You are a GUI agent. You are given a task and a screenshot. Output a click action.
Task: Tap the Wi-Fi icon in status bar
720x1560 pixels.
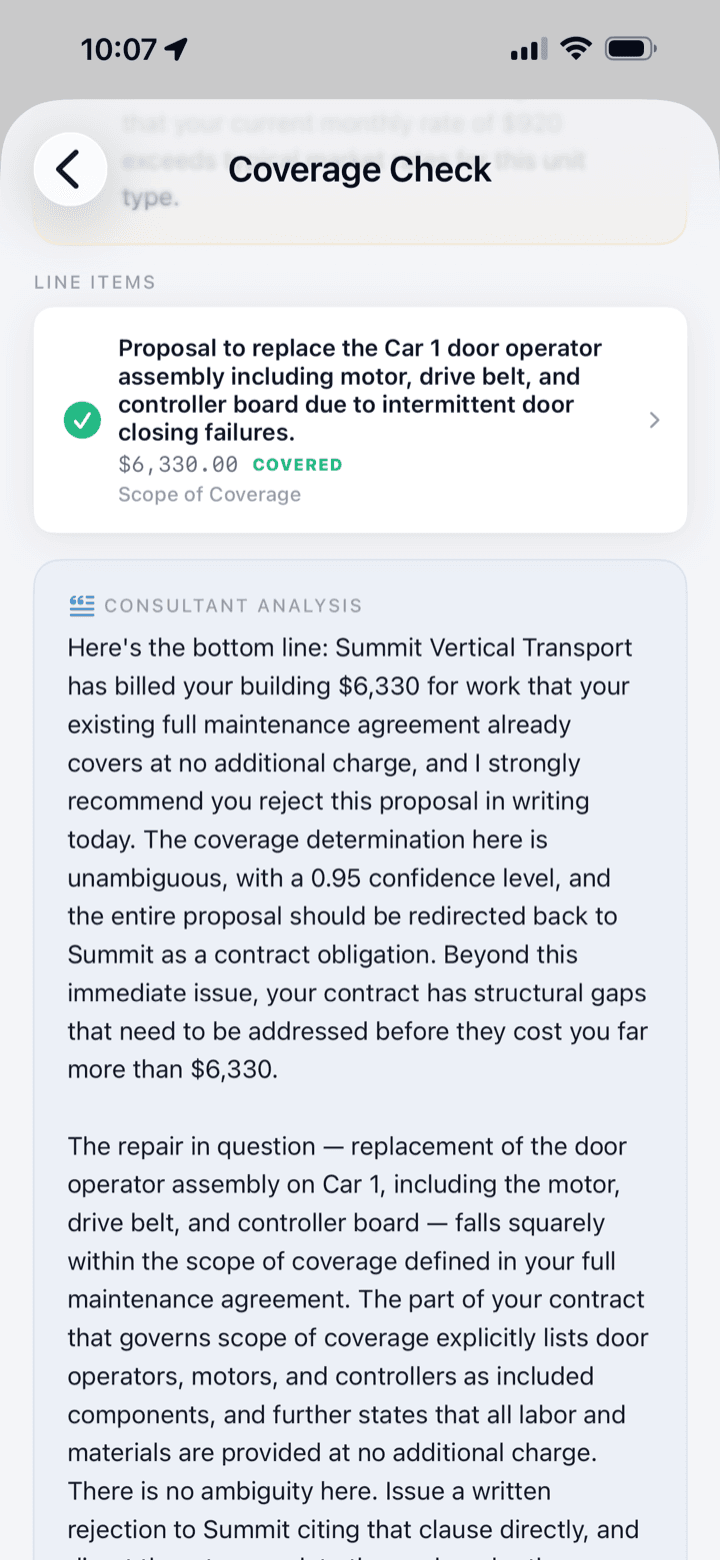click(x=576, y=48)
